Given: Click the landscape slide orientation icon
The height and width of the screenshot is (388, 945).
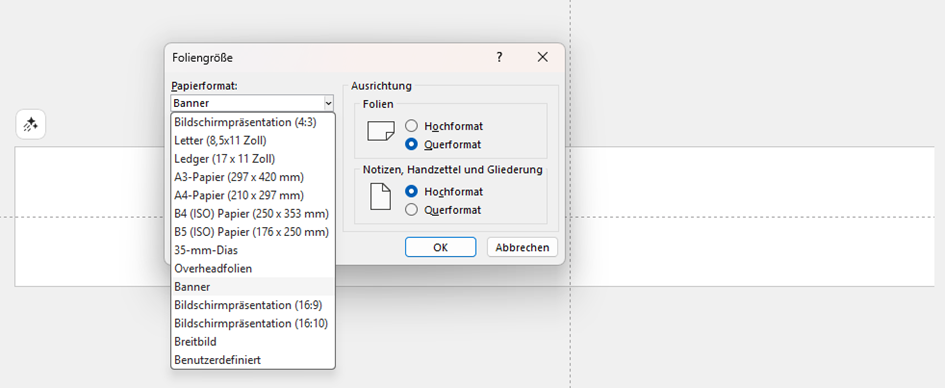Looking at the screenshot, I should coord(381,131).
